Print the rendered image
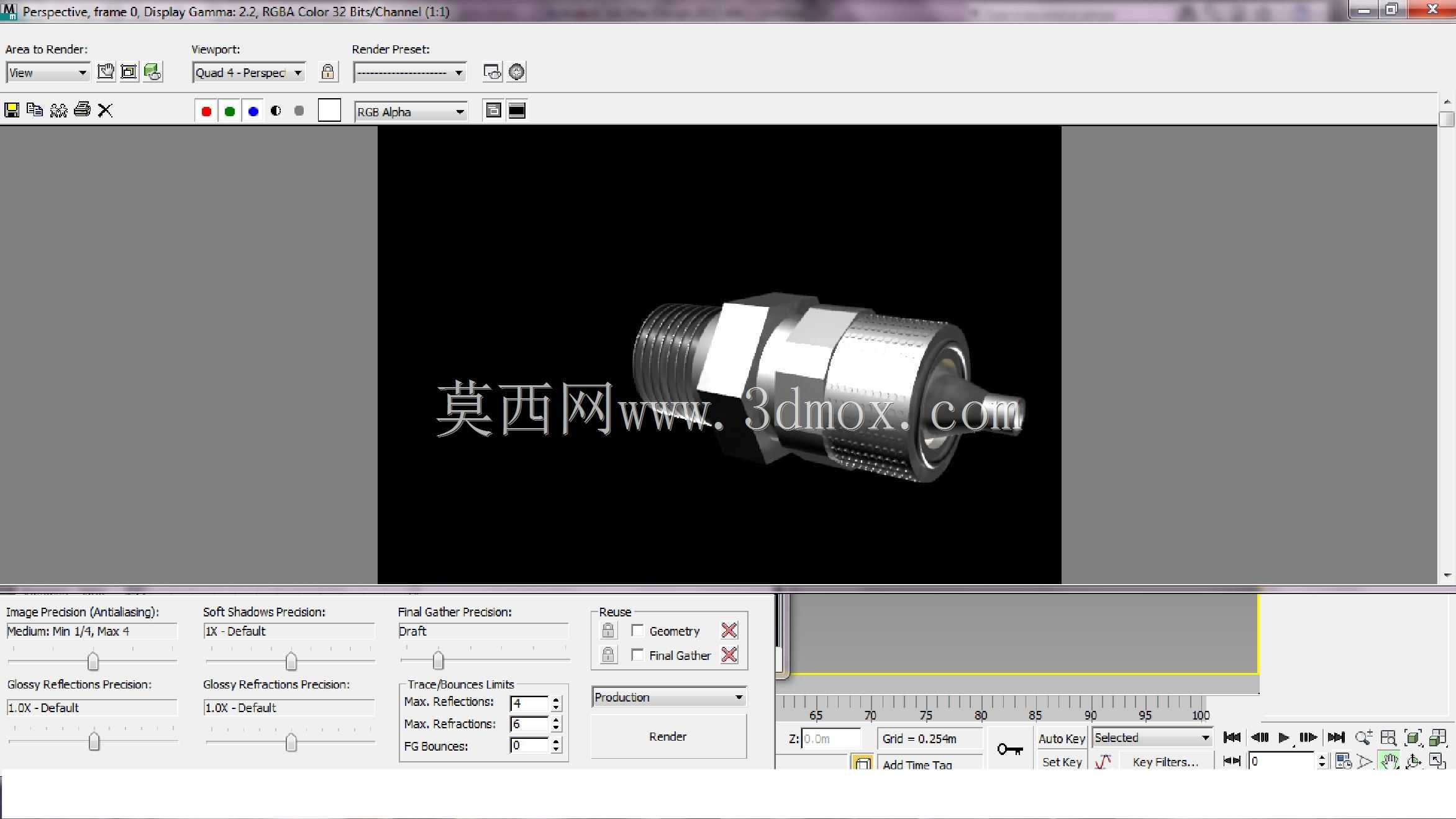This screenshot has height=819, width=1456. click(x=82, y=110)
